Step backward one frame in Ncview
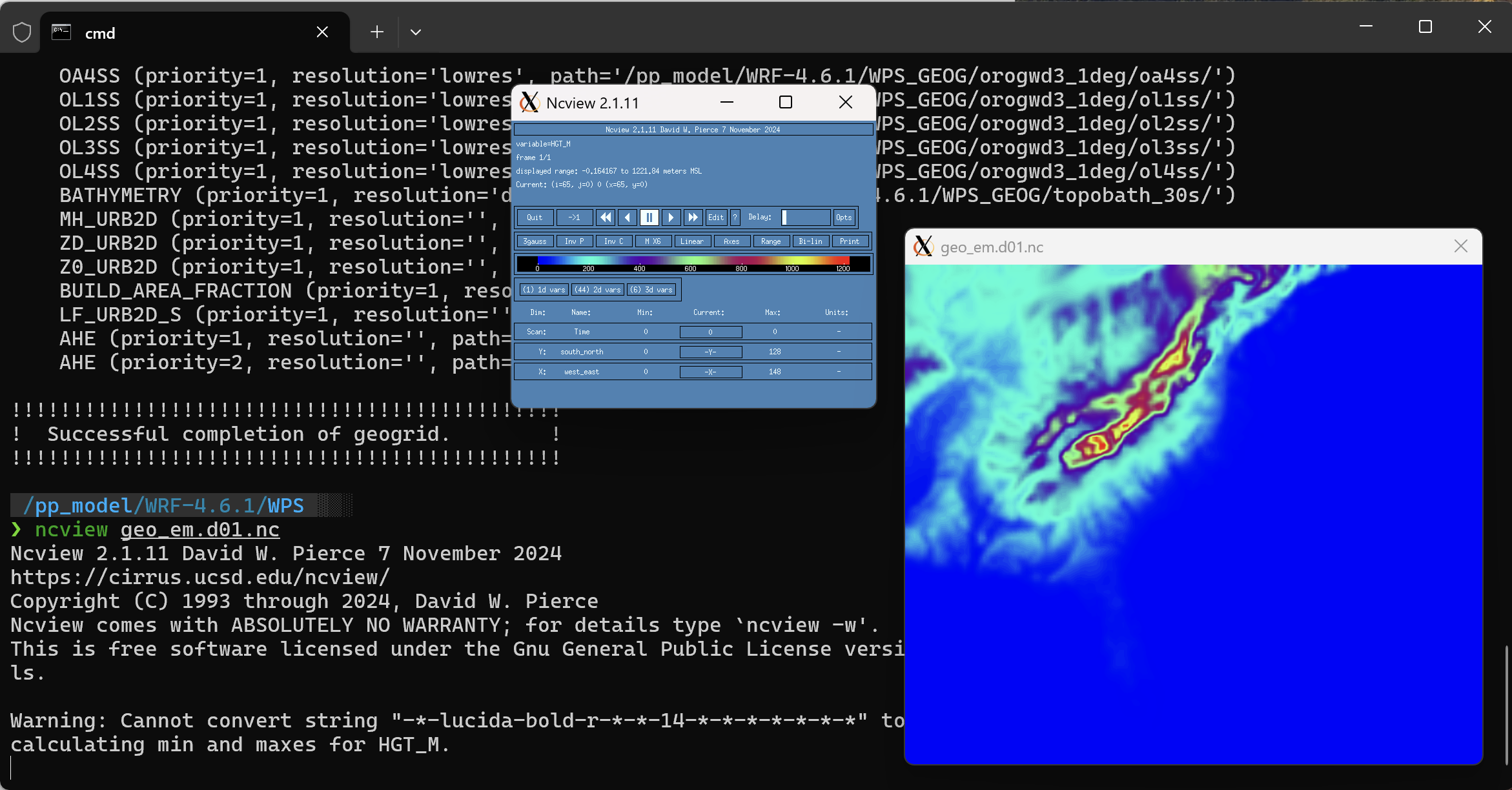The height and width of the screenshot is (790, 1512). click(x=627, y=218)
